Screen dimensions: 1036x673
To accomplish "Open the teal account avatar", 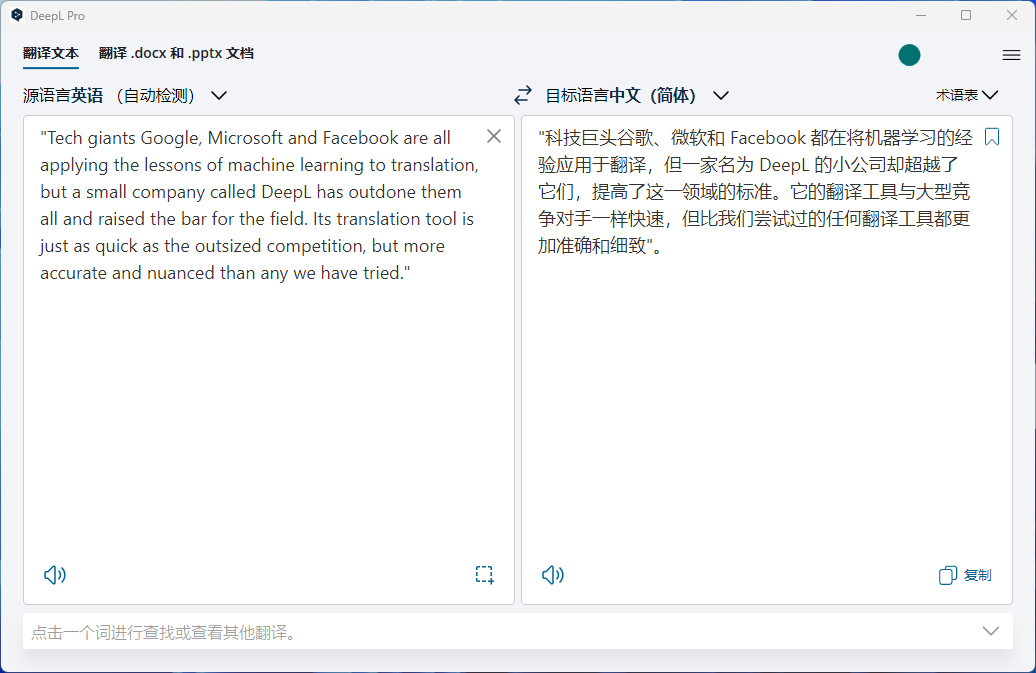I will tap(909, 55).
